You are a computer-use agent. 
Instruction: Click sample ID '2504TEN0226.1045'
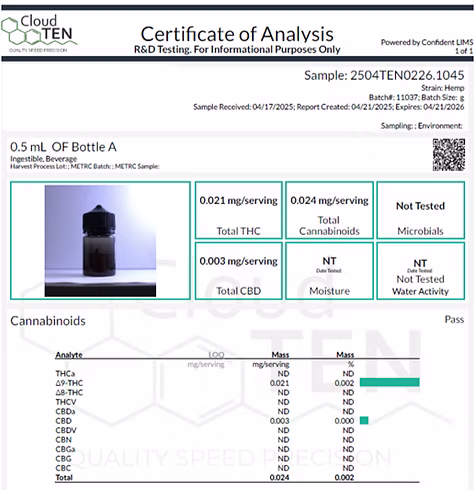(x=407, y=75)
